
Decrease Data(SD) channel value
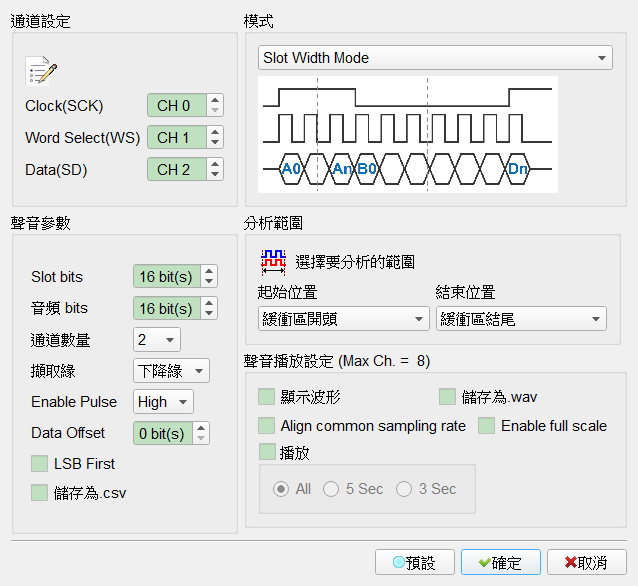pyautogui.click(x=215, y=174)
